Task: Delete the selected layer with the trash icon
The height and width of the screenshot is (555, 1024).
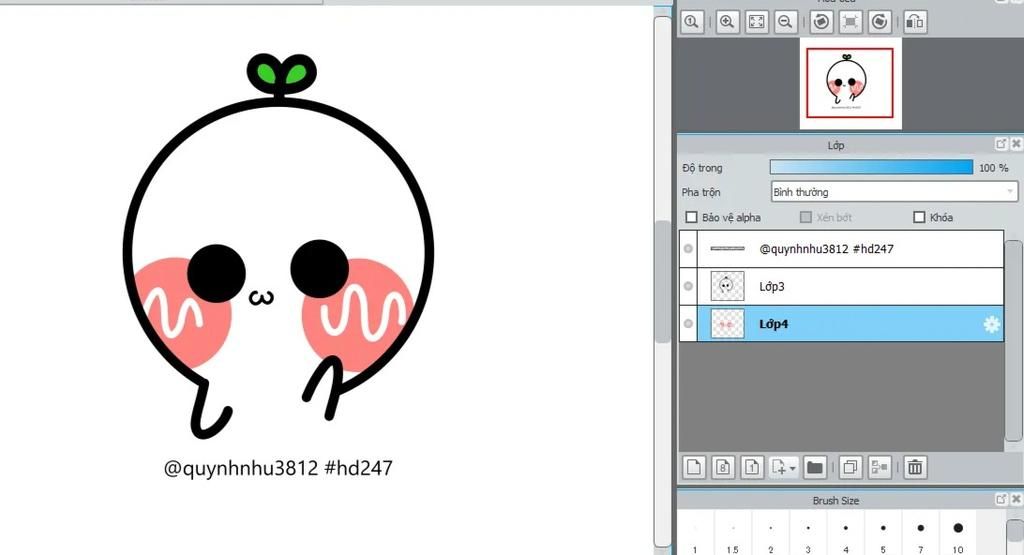Action: click(916, 467)
